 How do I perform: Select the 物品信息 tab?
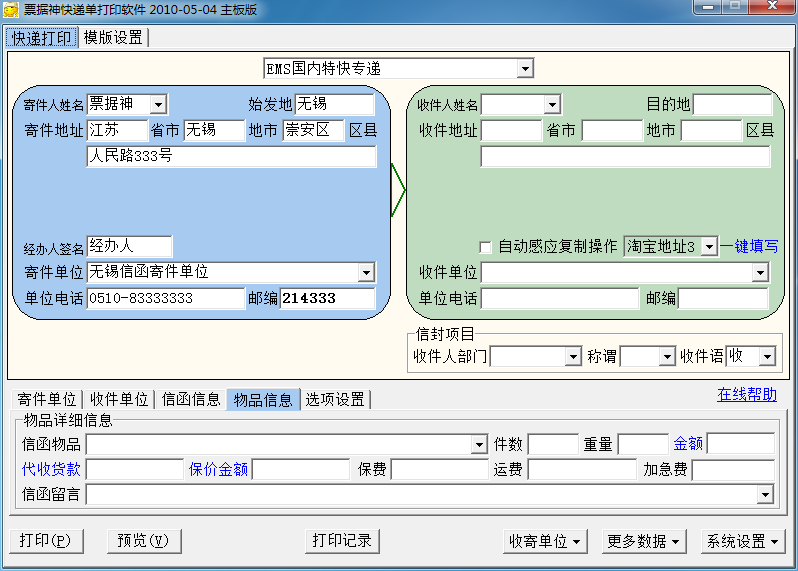coord(263,399)
